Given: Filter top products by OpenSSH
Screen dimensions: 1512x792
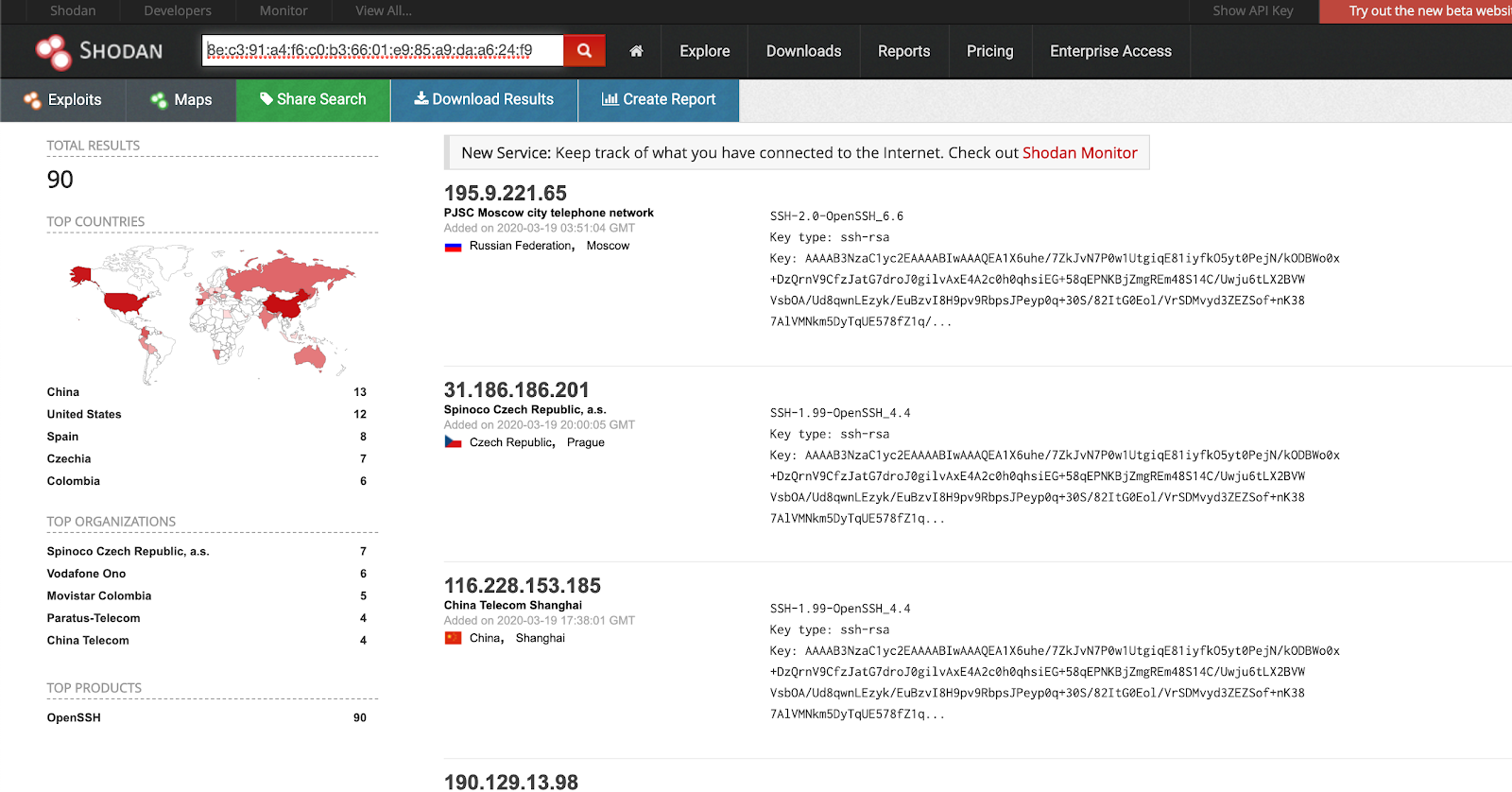Looking at the screenshot, I should tap(74, 718).
